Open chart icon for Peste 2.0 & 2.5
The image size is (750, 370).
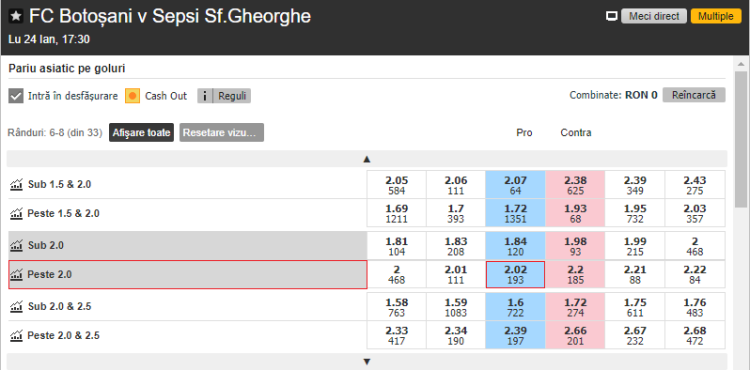point(17,335)
